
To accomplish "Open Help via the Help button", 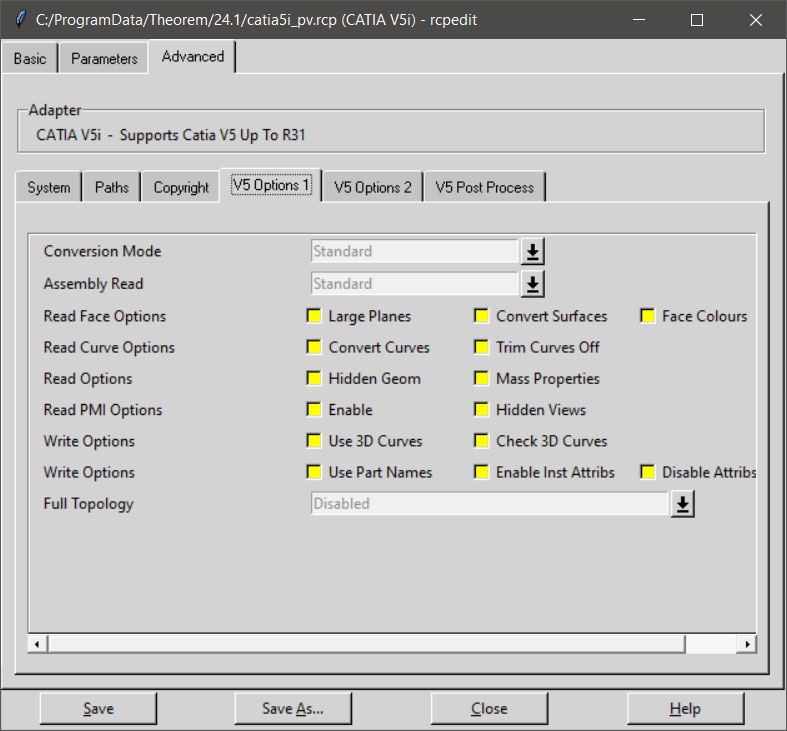I will pyautogui.click(x=685, y=708).
